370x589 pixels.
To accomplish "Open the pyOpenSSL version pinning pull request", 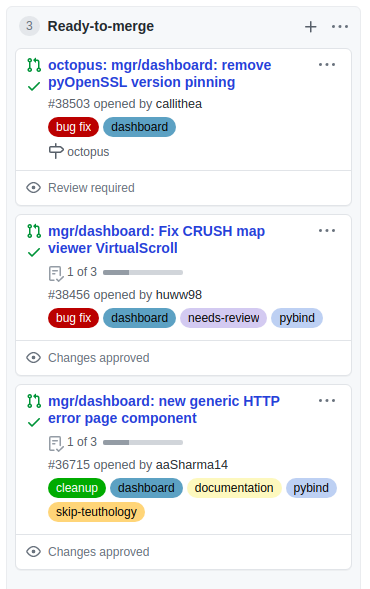I will [x=160, y=74].
